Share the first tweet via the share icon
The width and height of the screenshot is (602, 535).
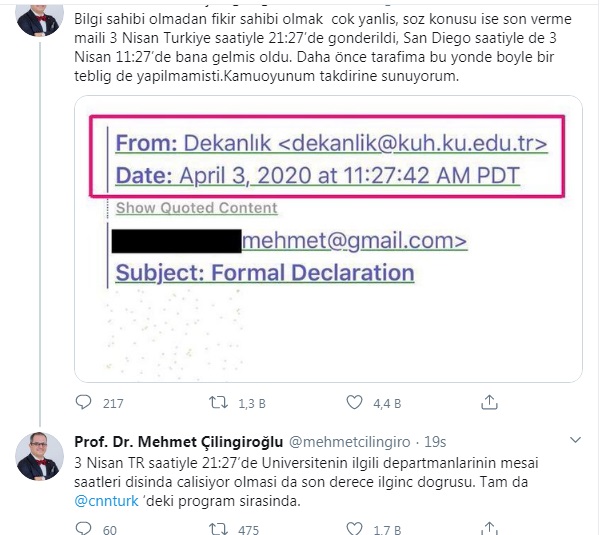coord(489,402)
